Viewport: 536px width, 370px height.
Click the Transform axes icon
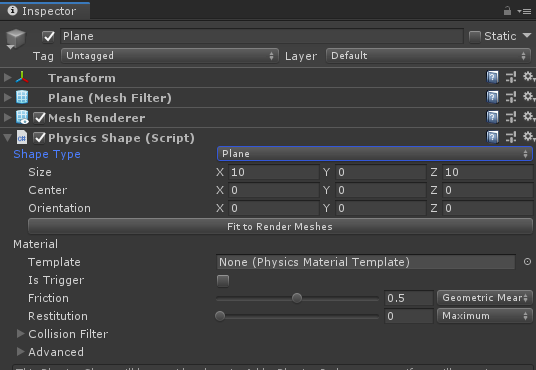(22, 77)
